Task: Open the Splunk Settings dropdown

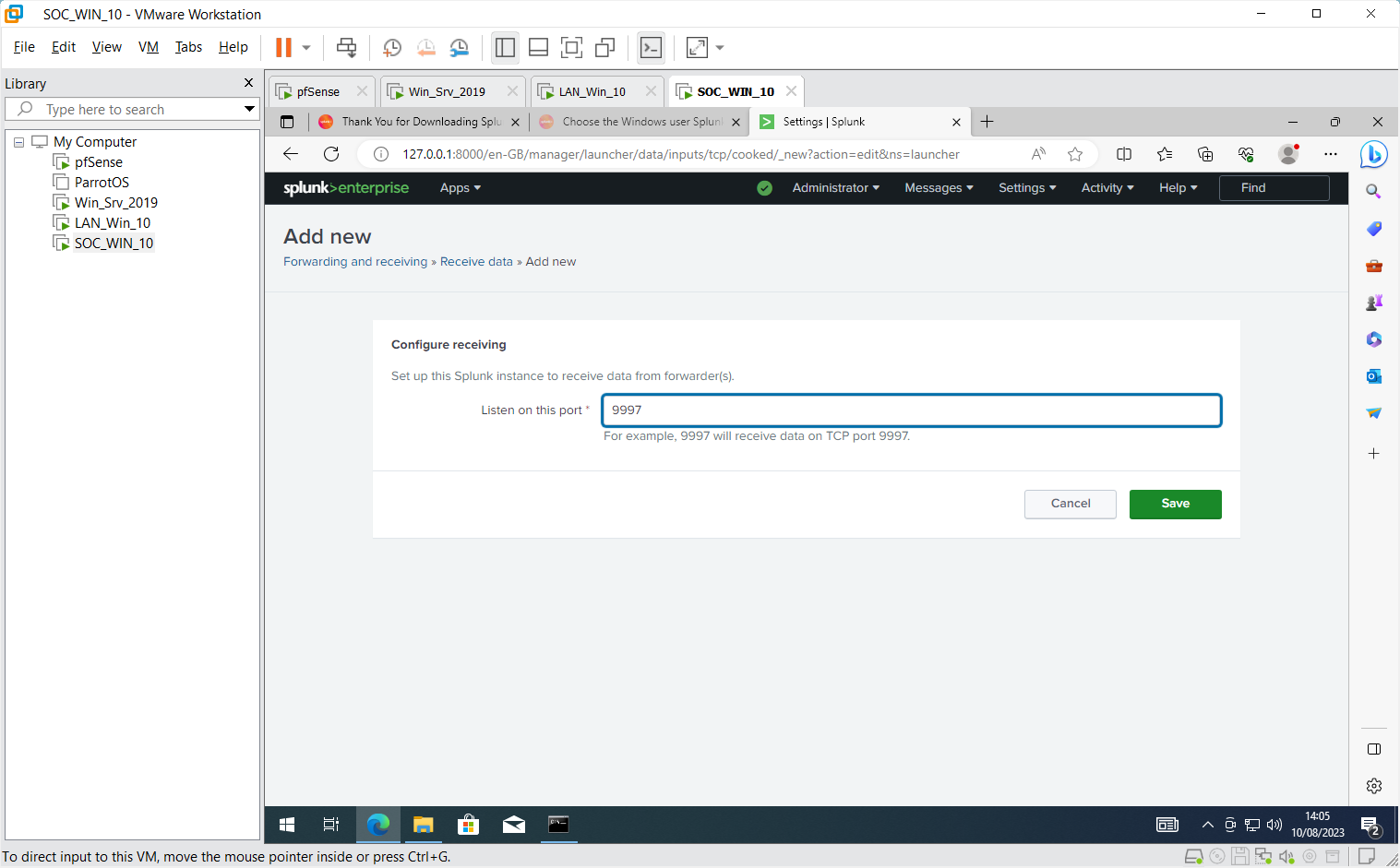Action: [x=1027, y=188]
